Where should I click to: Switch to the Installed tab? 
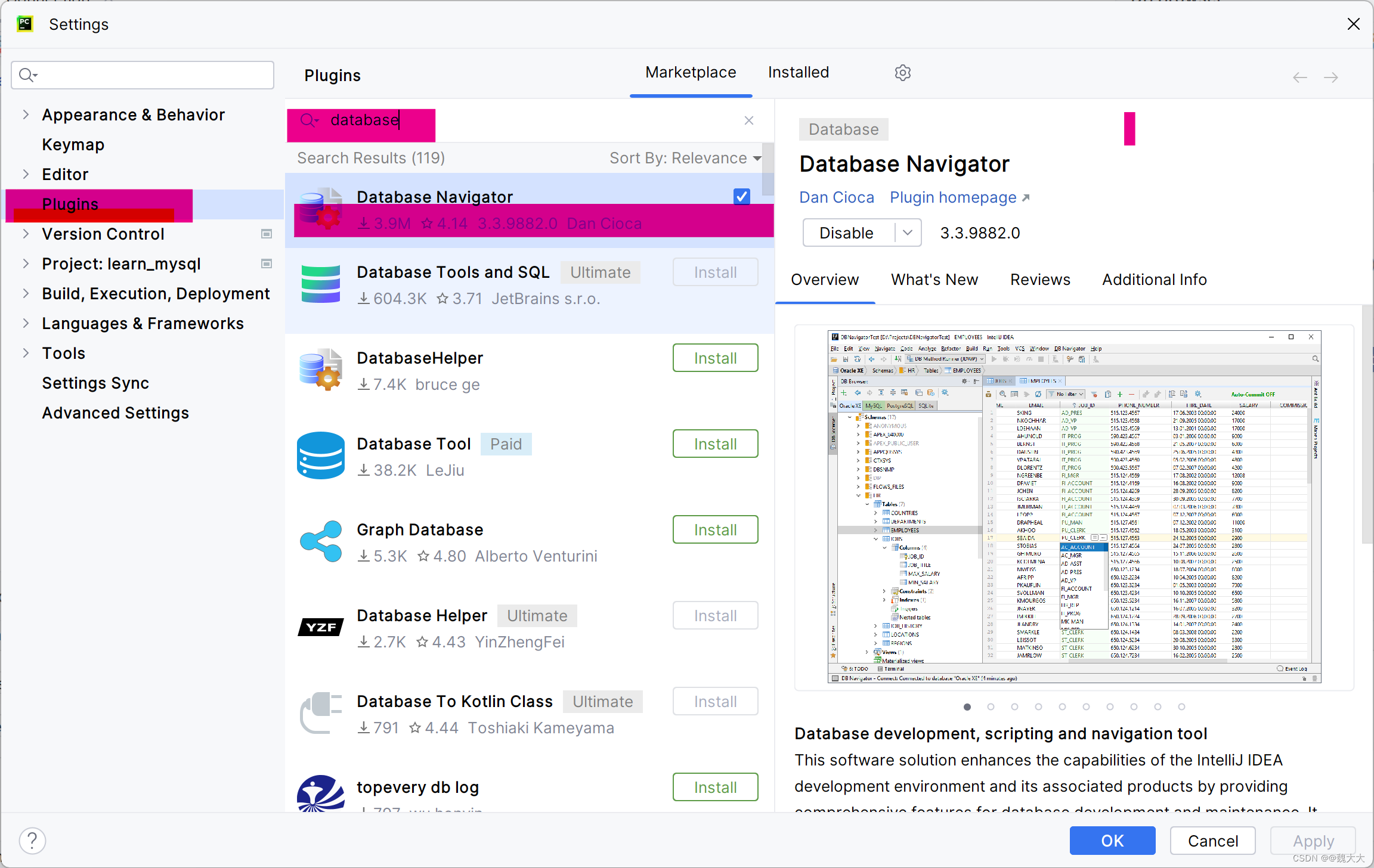point(799,73)
